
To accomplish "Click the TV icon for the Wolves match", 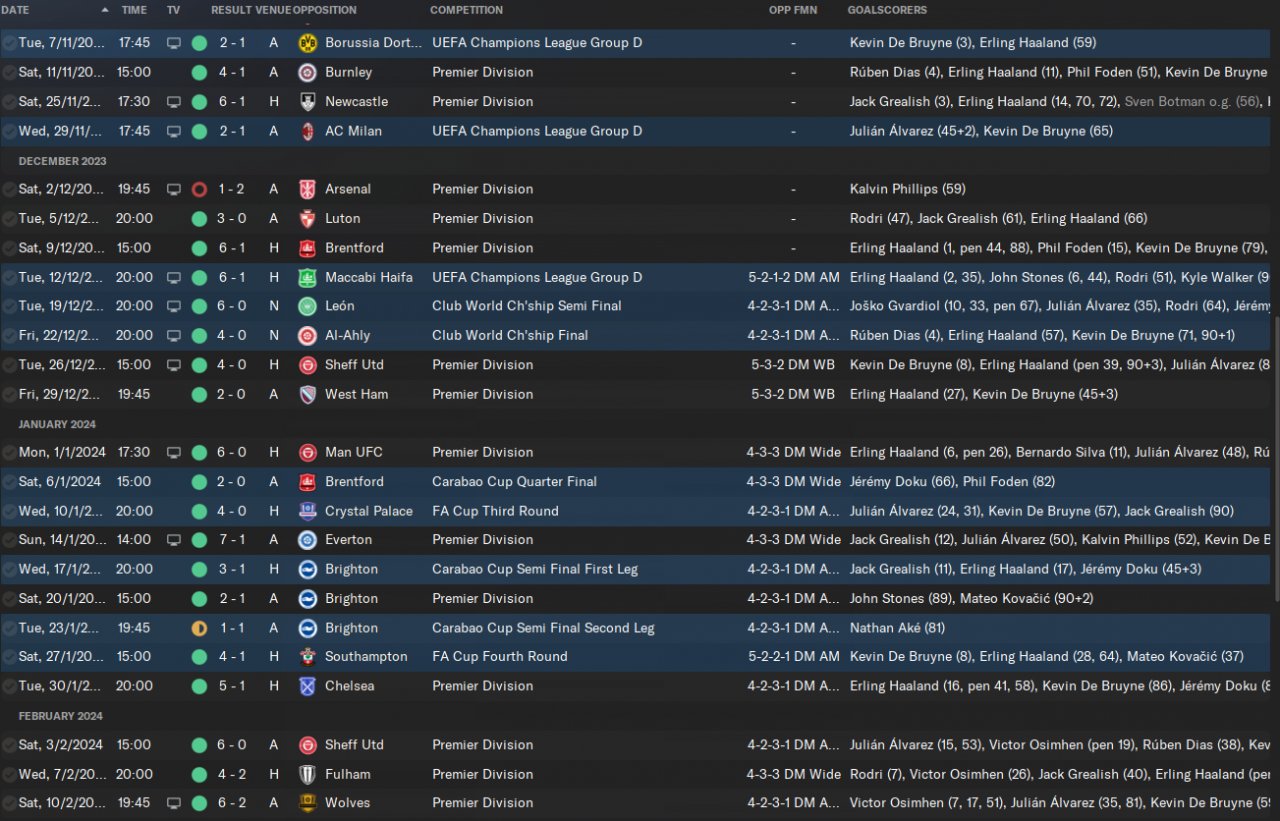I will [x=174, y=803].
